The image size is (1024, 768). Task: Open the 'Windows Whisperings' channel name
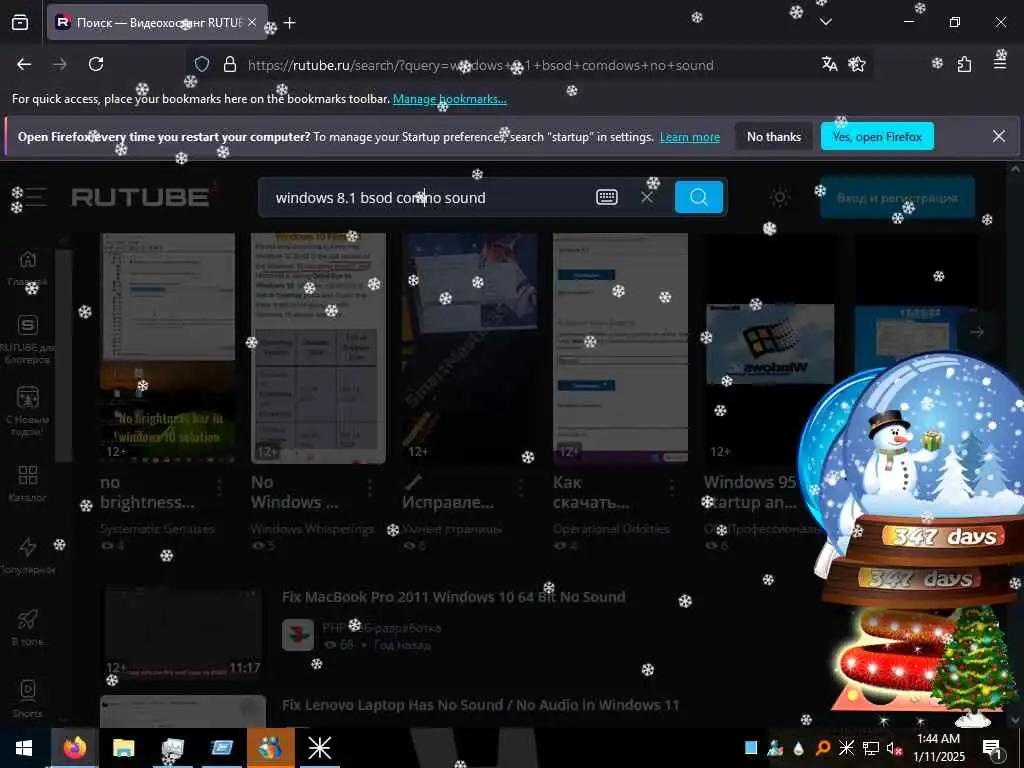[x=312, y=529]
